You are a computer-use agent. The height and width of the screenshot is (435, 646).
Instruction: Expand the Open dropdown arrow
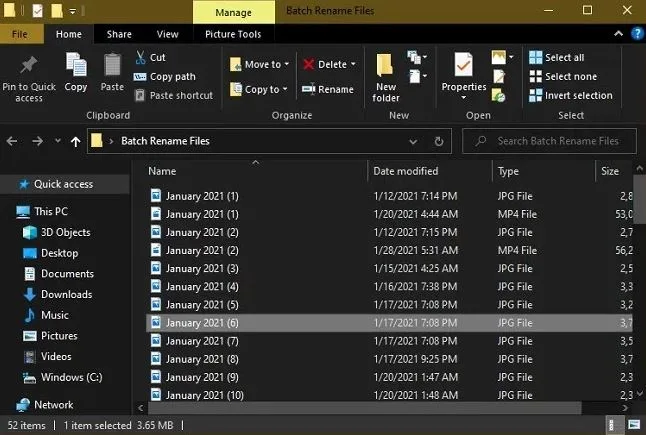(x=511, y=57)
